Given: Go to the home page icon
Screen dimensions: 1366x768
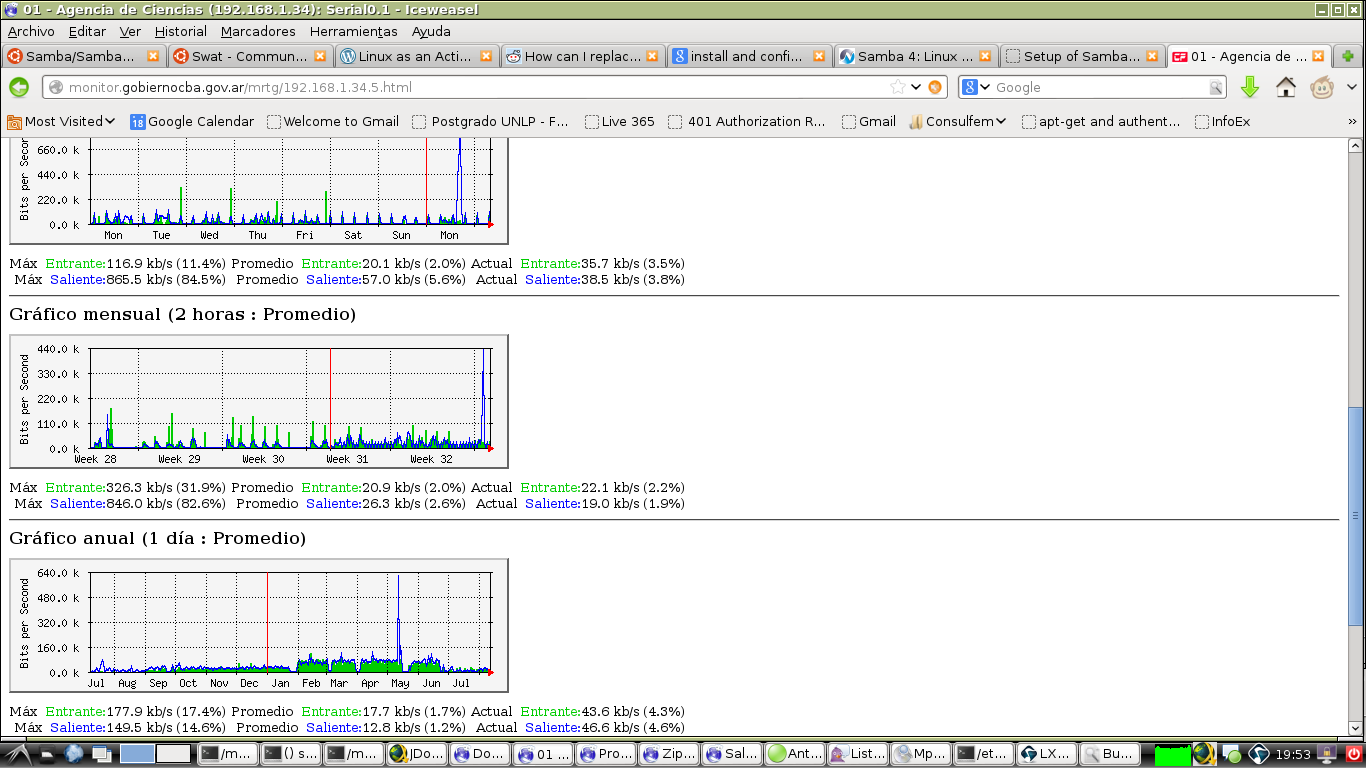Looking at the screenshot, I should point(1286,87).
